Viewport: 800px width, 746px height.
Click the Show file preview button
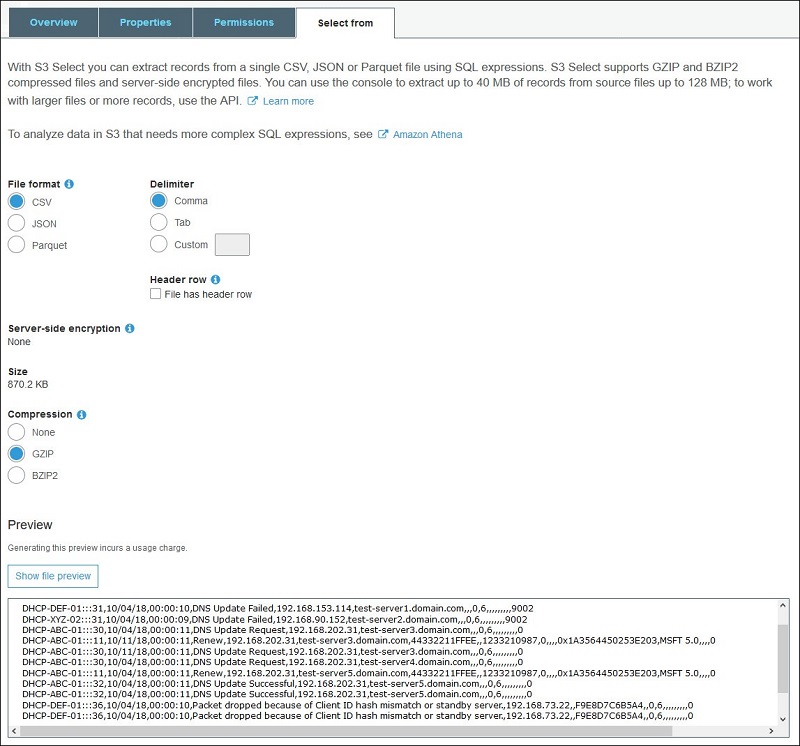click(53, 576)
